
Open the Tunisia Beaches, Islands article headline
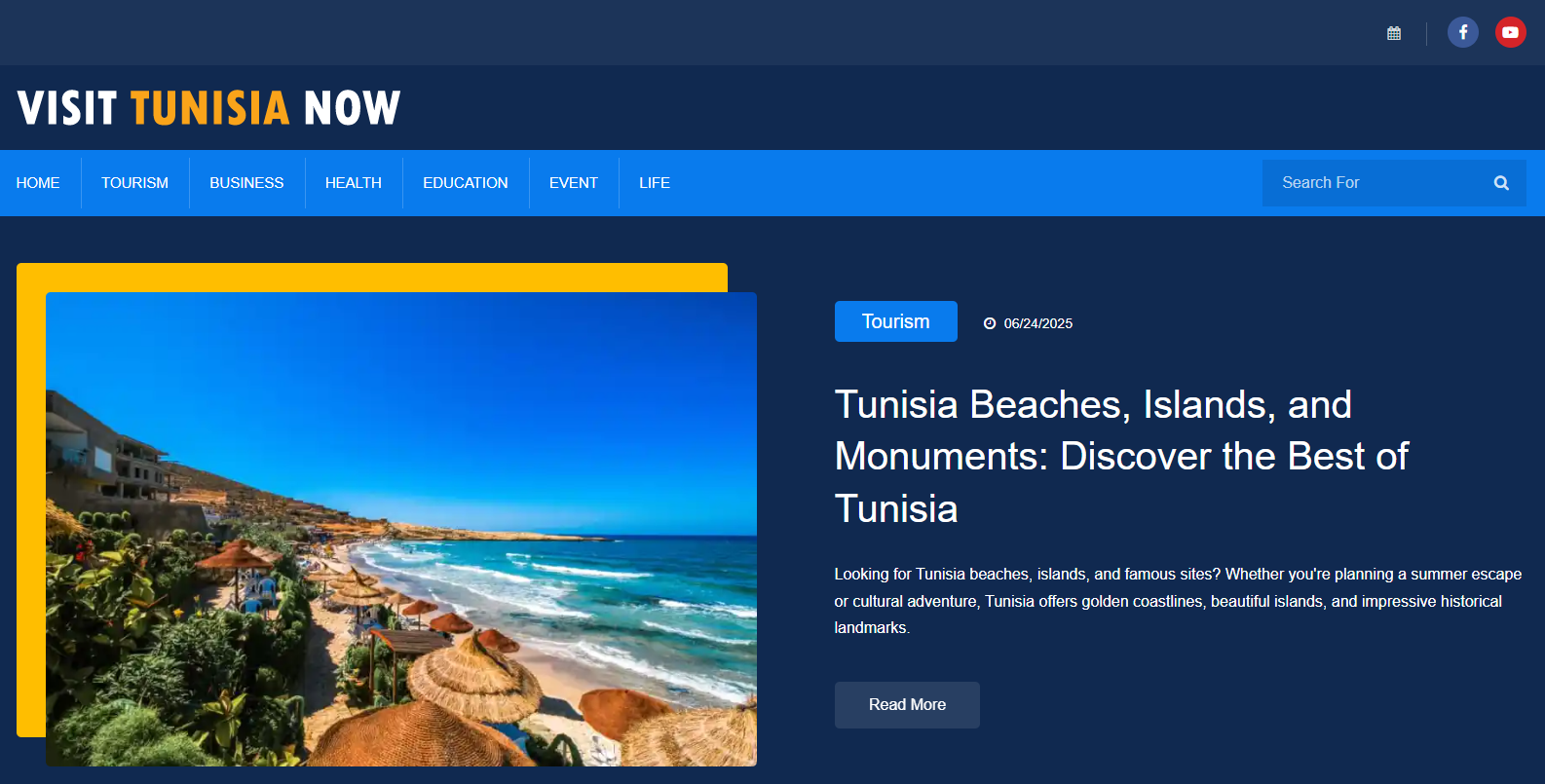pos(1122,457)
